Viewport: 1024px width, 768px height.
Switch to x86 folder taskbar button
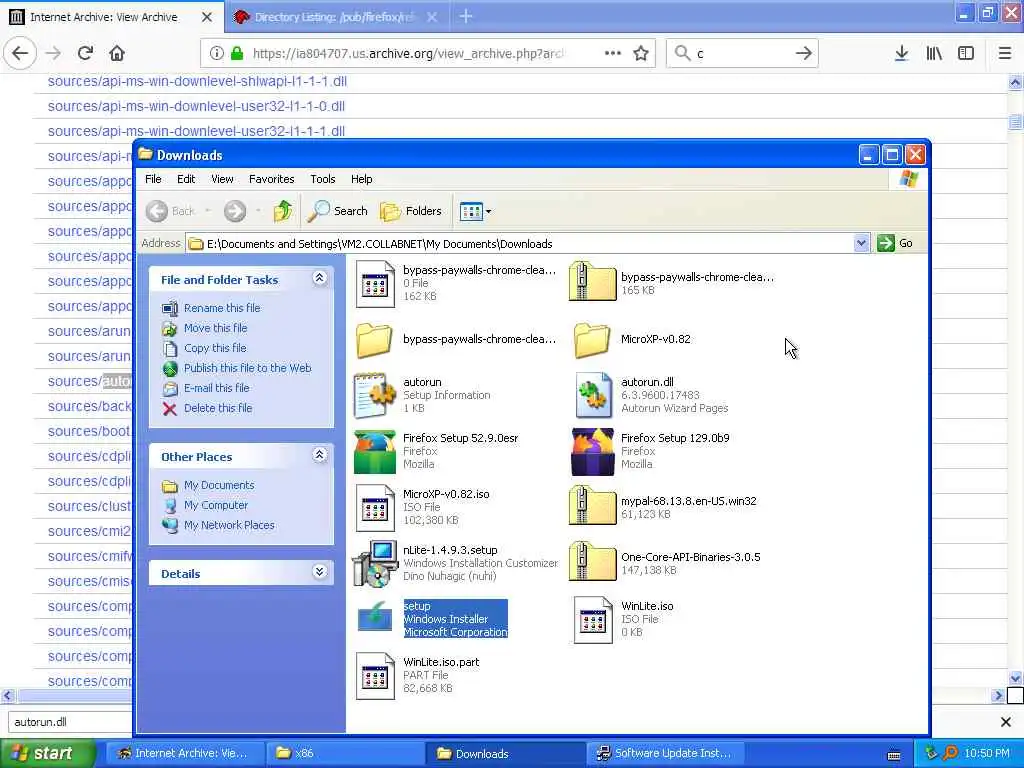pos(345,753)
